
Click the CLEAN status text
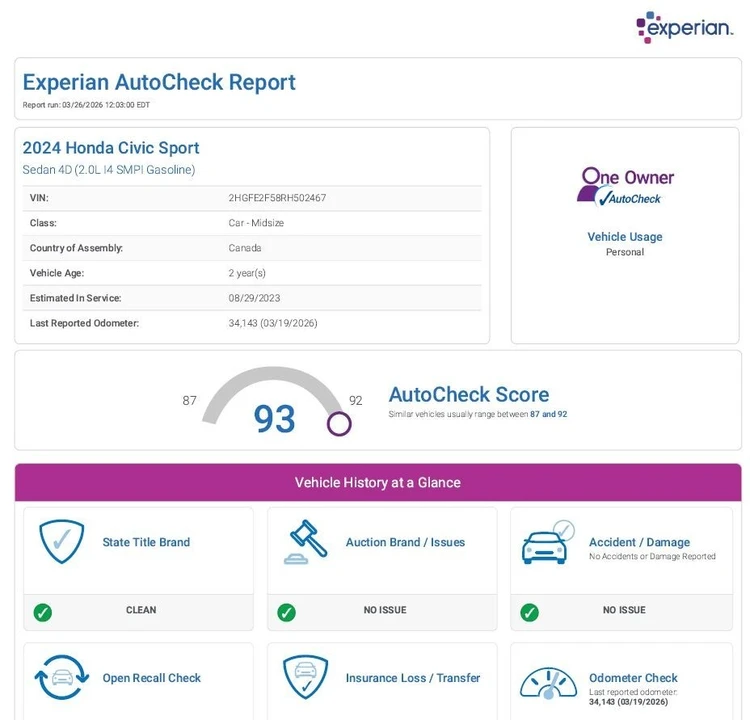[141, 610]
